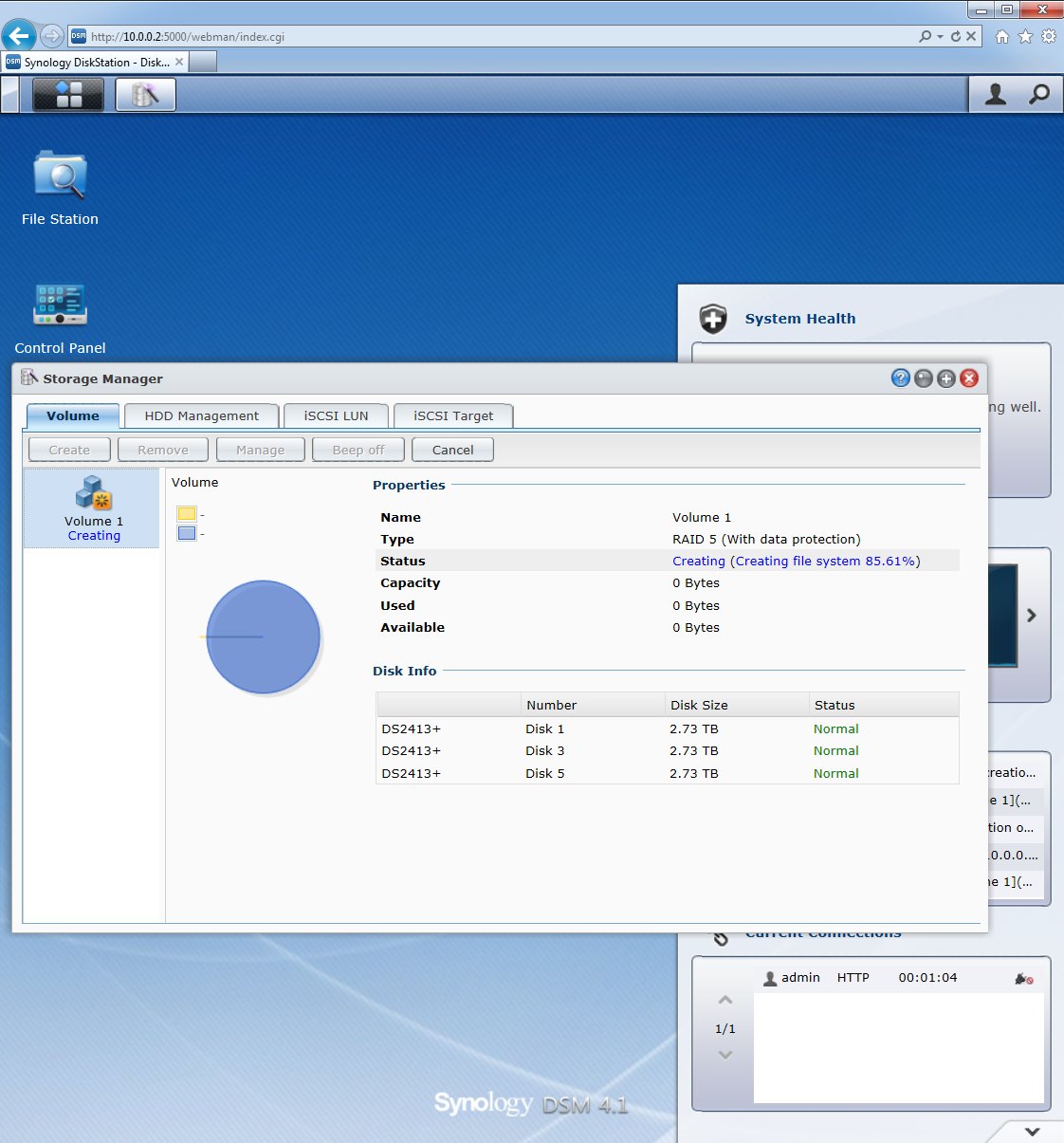Viewport: 1064px width, 1143px height.
Task: Open the user account options icon
Action: pos(996,95)
